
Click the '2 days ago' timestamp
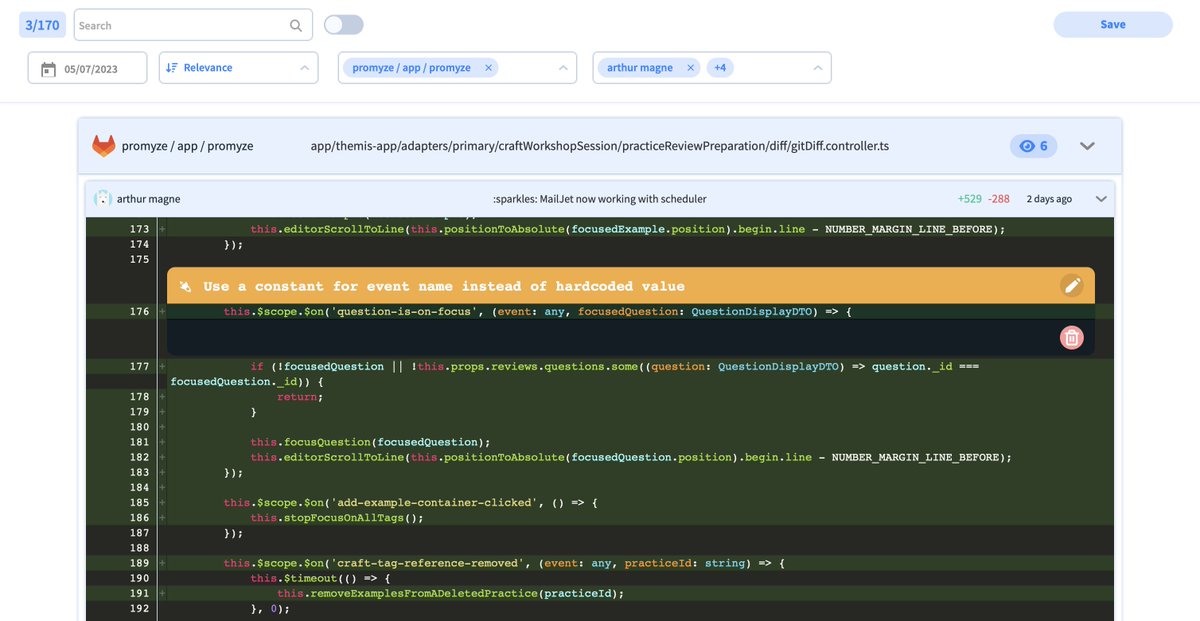(x=1049, y=199)
